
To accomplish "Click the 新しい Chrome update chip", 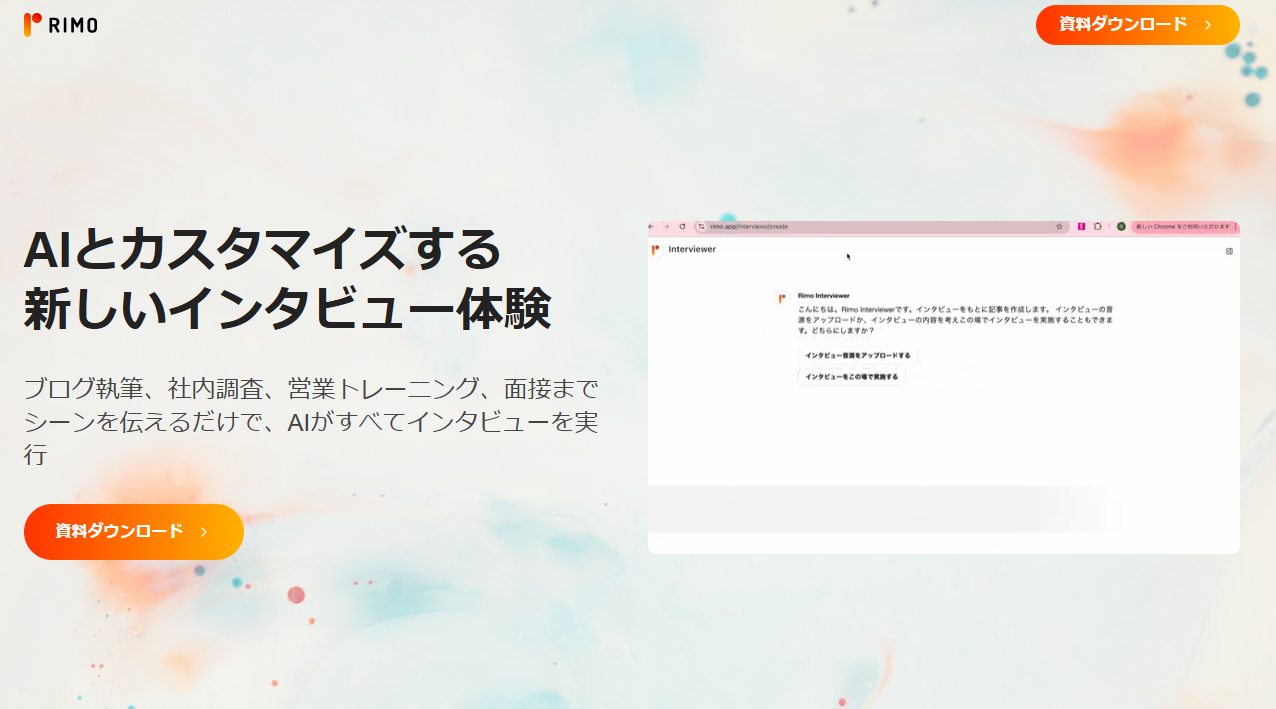I will pos(1182,227).
